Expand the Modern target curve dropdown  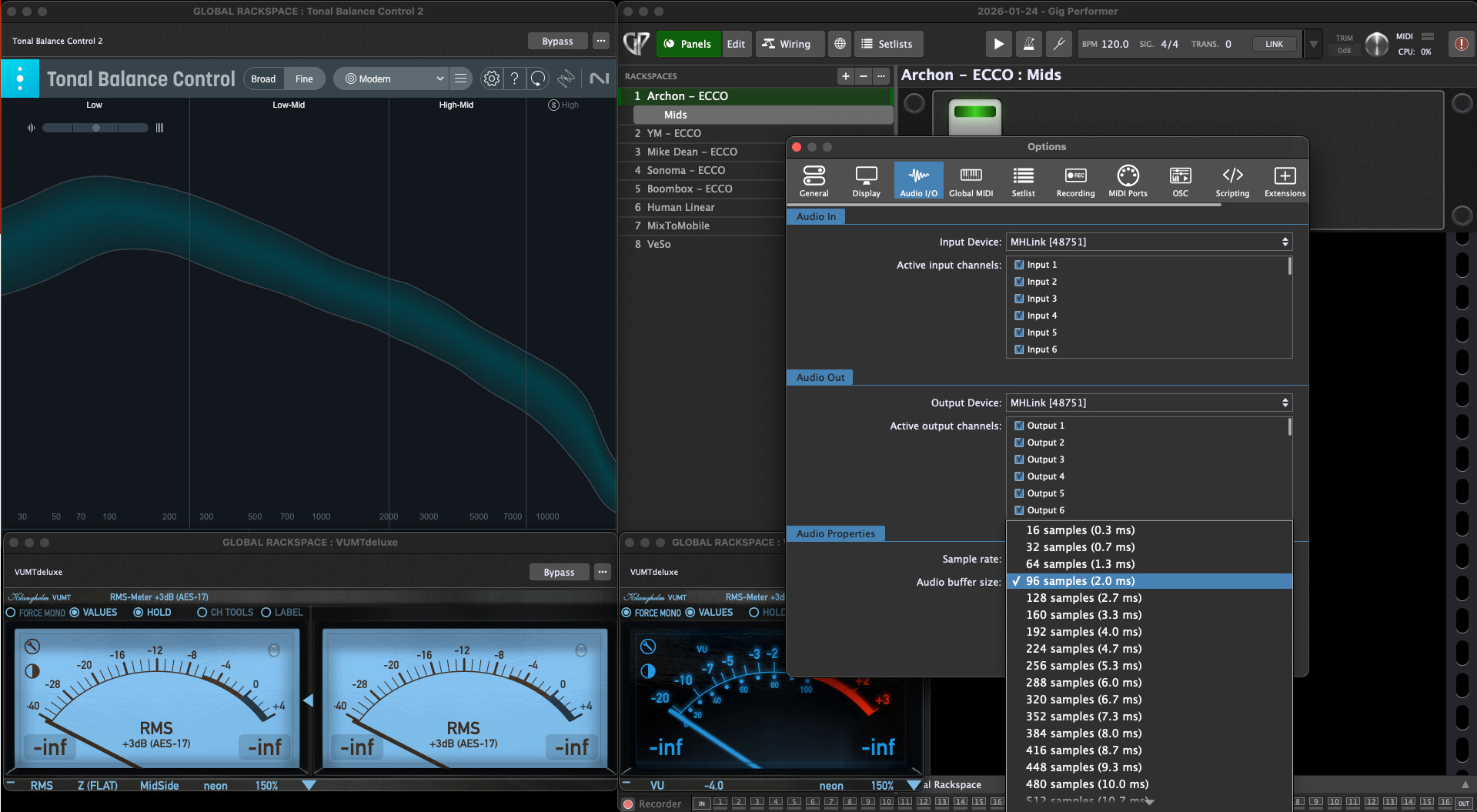(x=394, y=79)
